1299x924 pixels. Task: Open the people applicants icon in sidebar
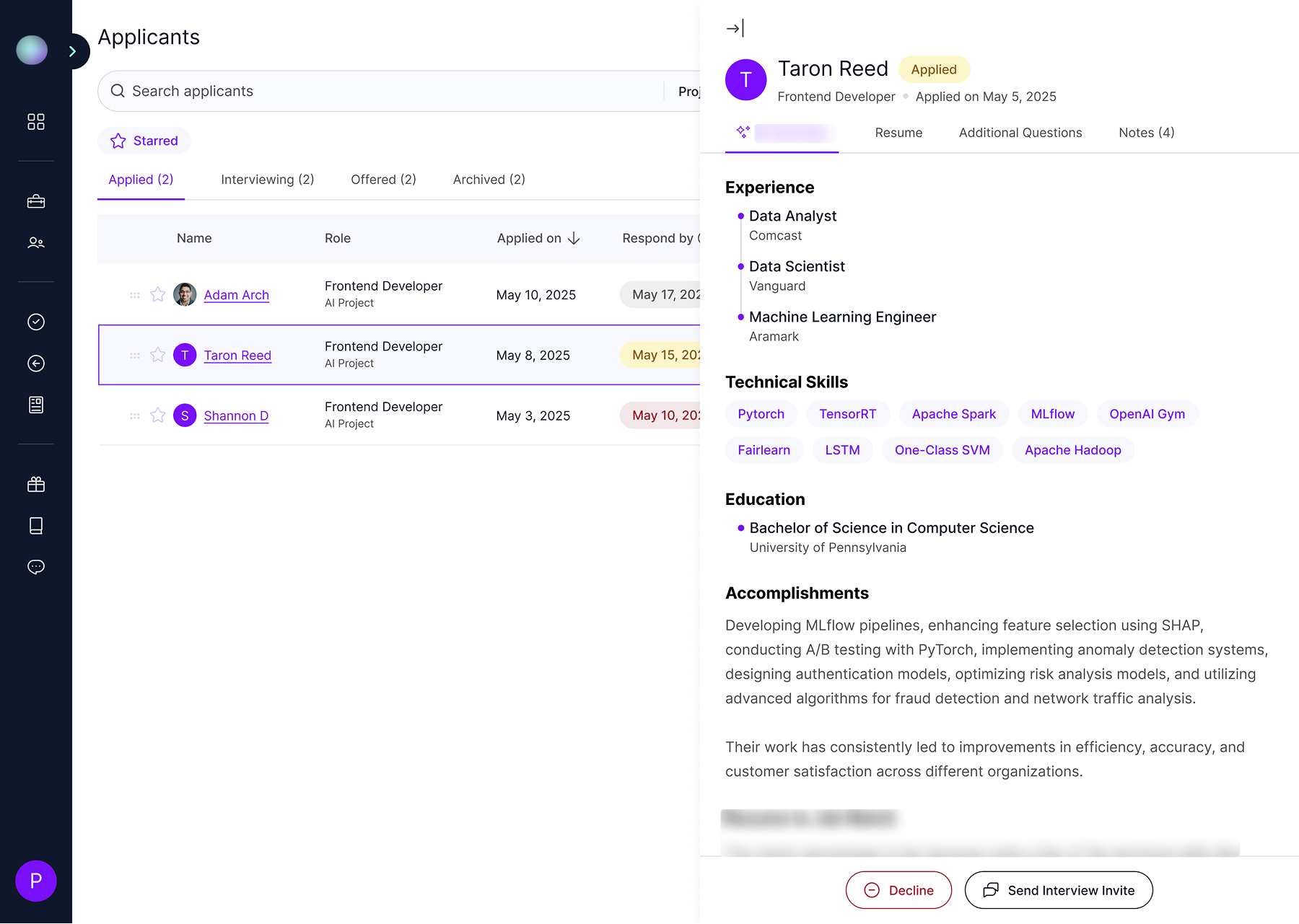click(36, 243)
